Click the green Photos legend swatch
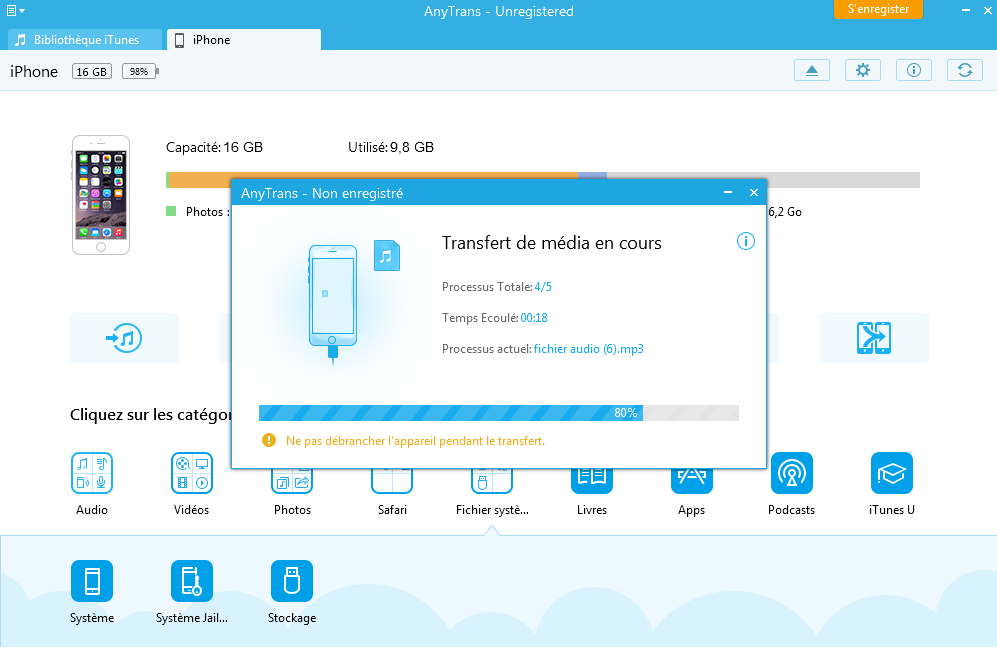 171,211
